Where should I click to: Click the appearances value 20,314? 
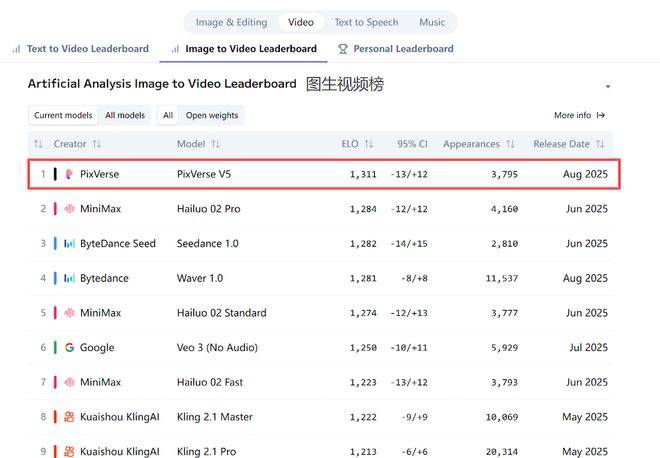pyautogui.click(x=502, y=452)
